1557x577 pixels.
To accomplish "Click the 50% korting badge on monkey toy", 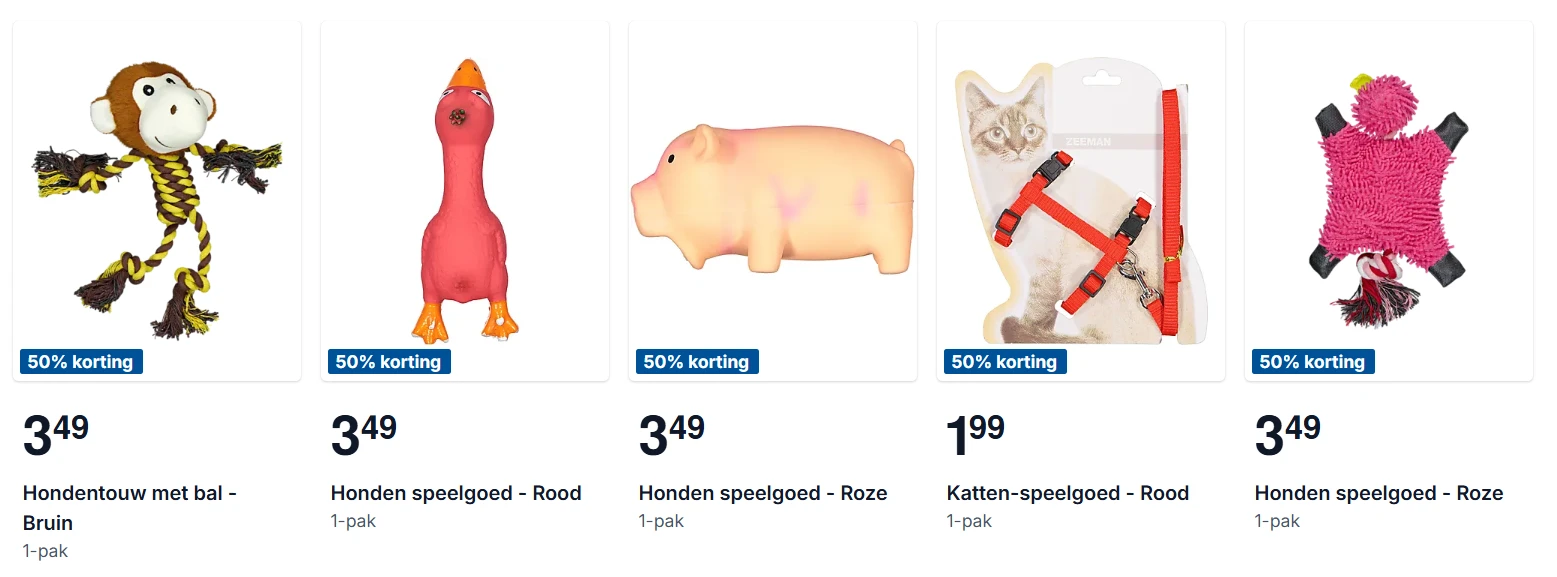I will pos(81,362).
